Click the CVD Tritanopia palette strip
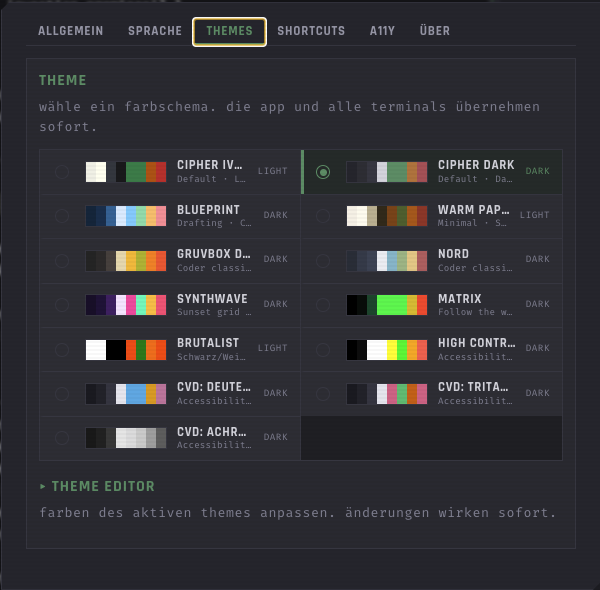 click(x=387, y=393)
